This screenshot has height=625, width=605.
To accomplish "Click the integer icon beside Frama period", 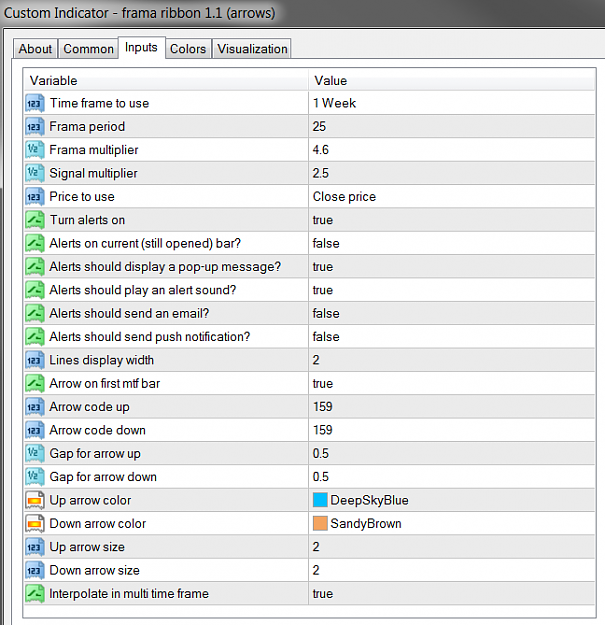I will (34, 127).
